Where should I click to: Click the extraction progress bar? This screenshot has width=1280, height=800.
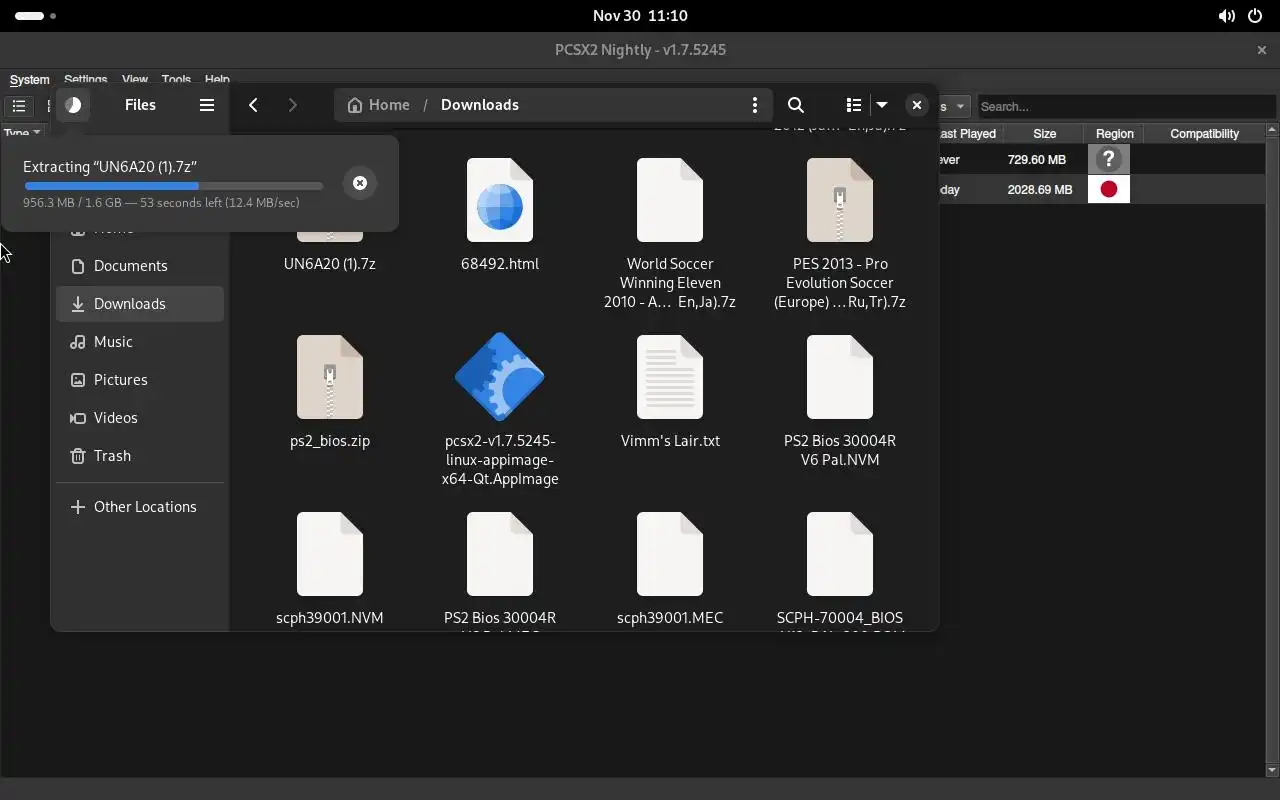pyautogui.click(x=173, y=186)
